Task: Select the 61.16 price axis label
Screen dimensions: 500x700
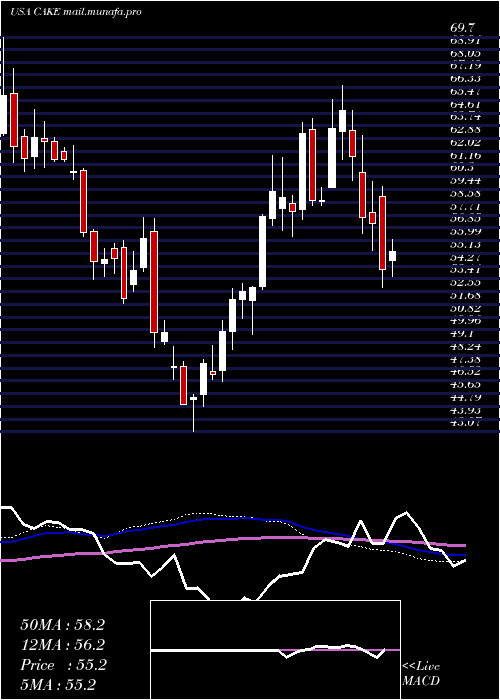Action: point(465,155)
